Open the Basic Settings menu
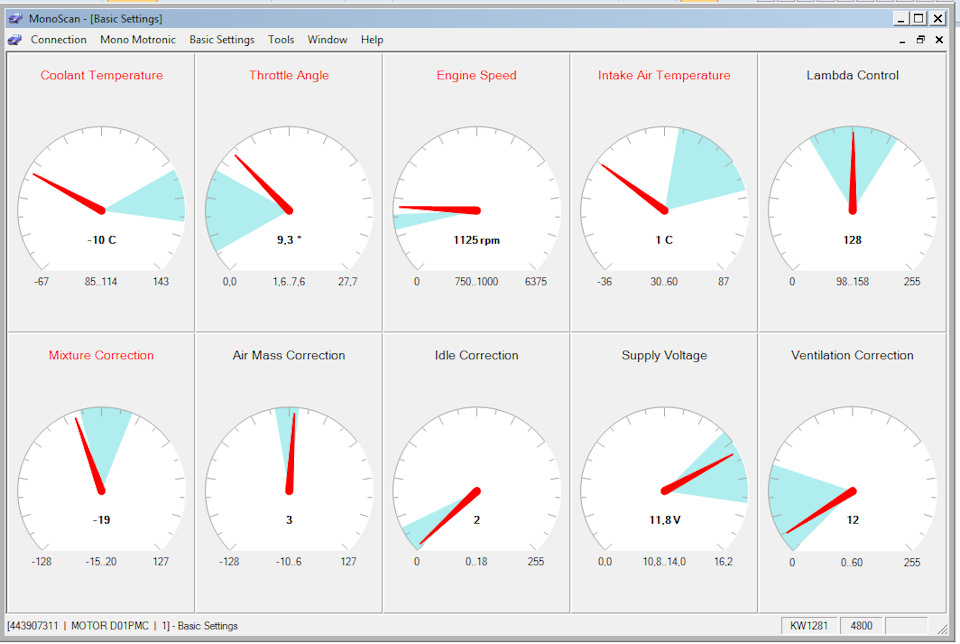Viewport: 960px width, 644px height. tap(222, 40)
